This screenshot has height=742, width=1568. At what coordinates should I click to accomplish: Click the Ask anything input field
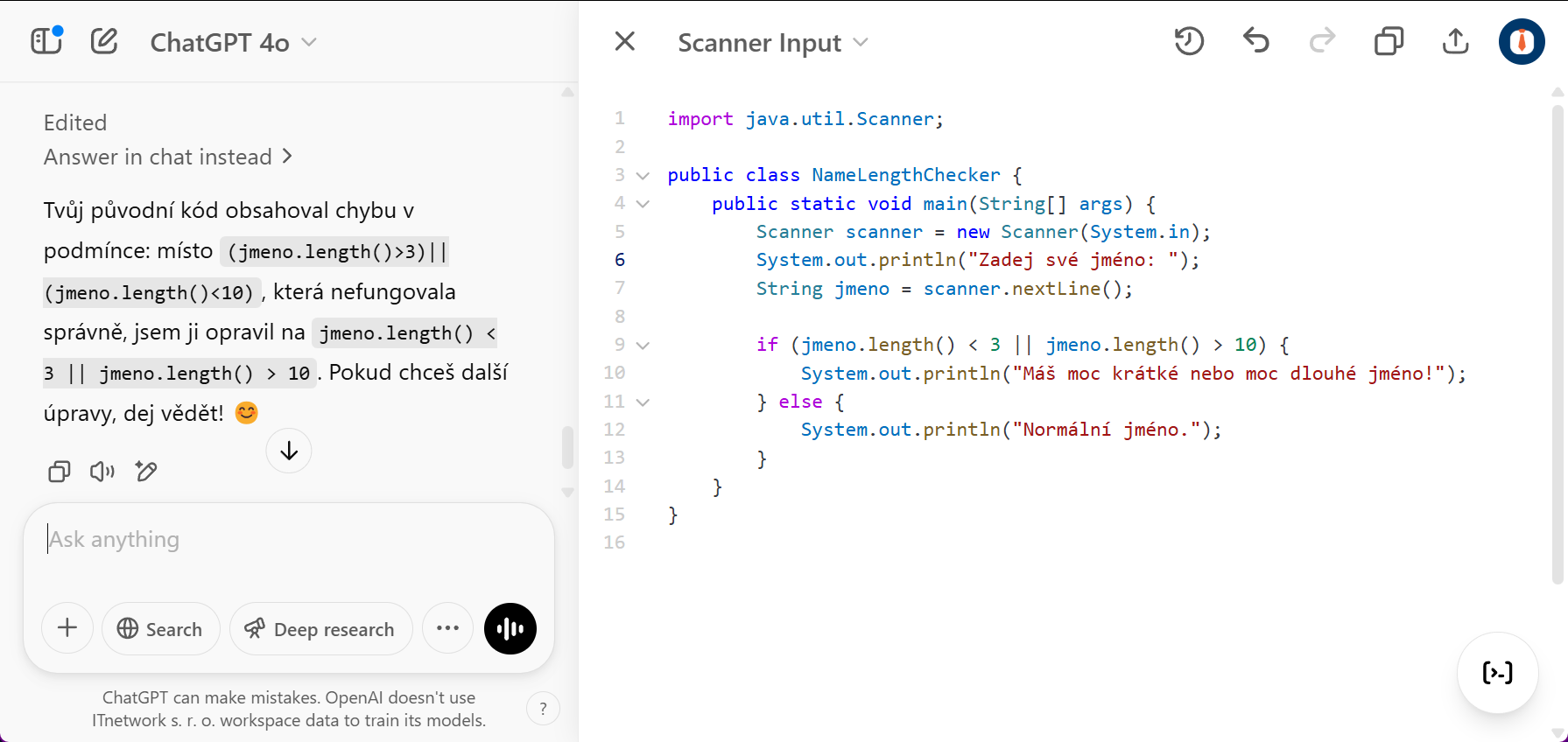click(x=289, y=540)
